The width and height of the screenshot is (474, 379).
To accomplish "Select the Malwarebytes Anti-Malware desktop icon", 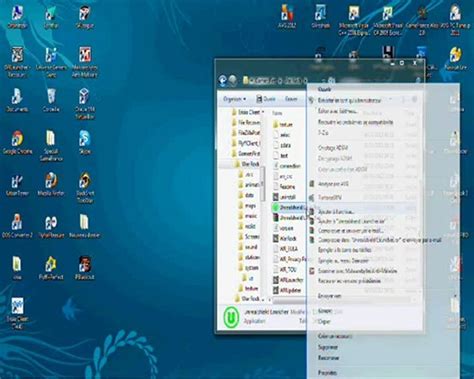I will pos(85,62).
